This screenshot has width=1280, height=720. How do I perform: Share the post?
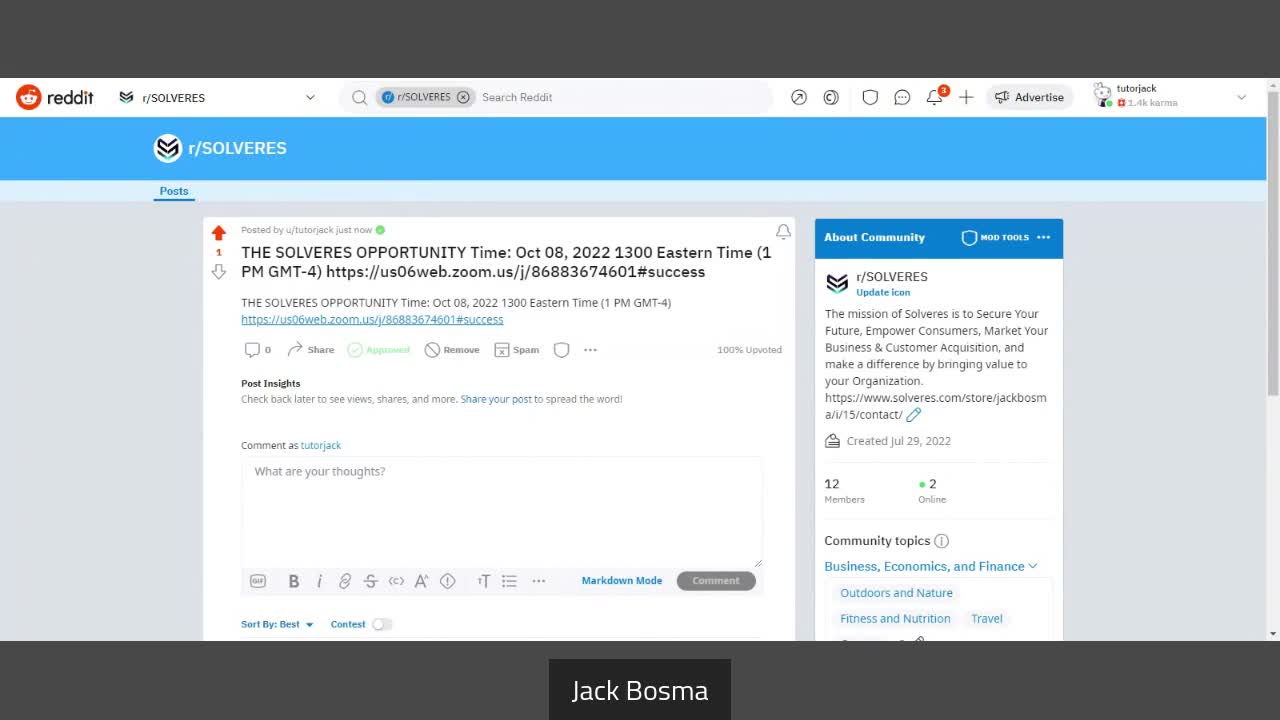[x=311, y=350]
